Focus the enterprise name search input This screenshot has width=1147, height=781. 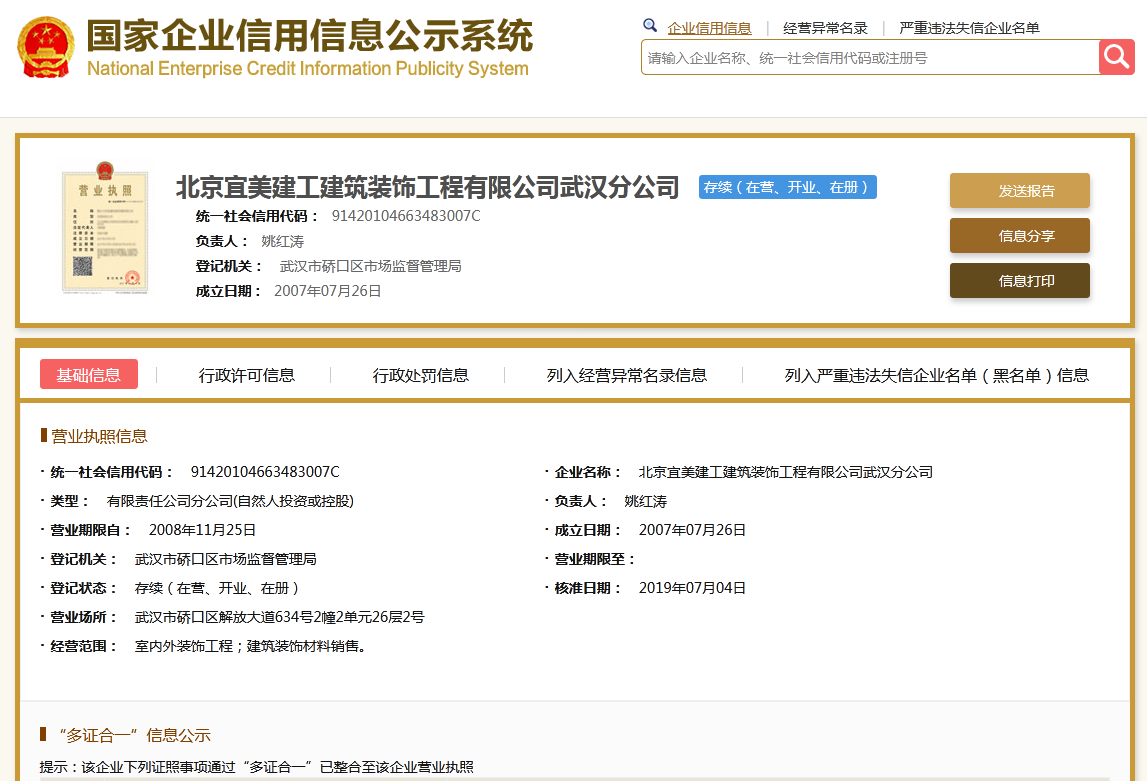coord(870,57)
